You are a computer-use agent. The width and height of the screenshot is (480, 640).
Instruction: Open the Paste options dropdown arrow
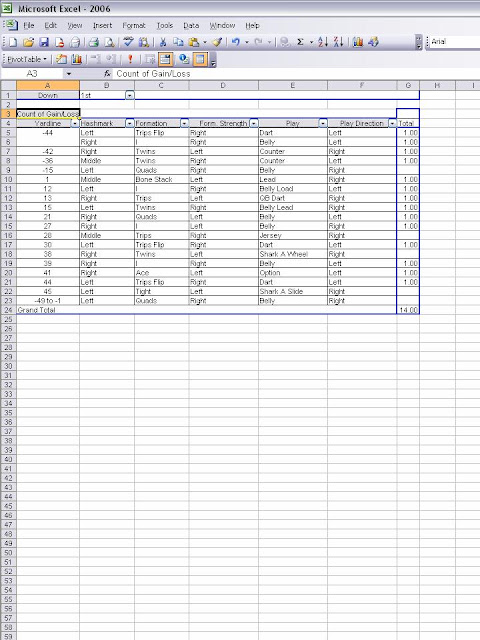(x=205, y=42)
